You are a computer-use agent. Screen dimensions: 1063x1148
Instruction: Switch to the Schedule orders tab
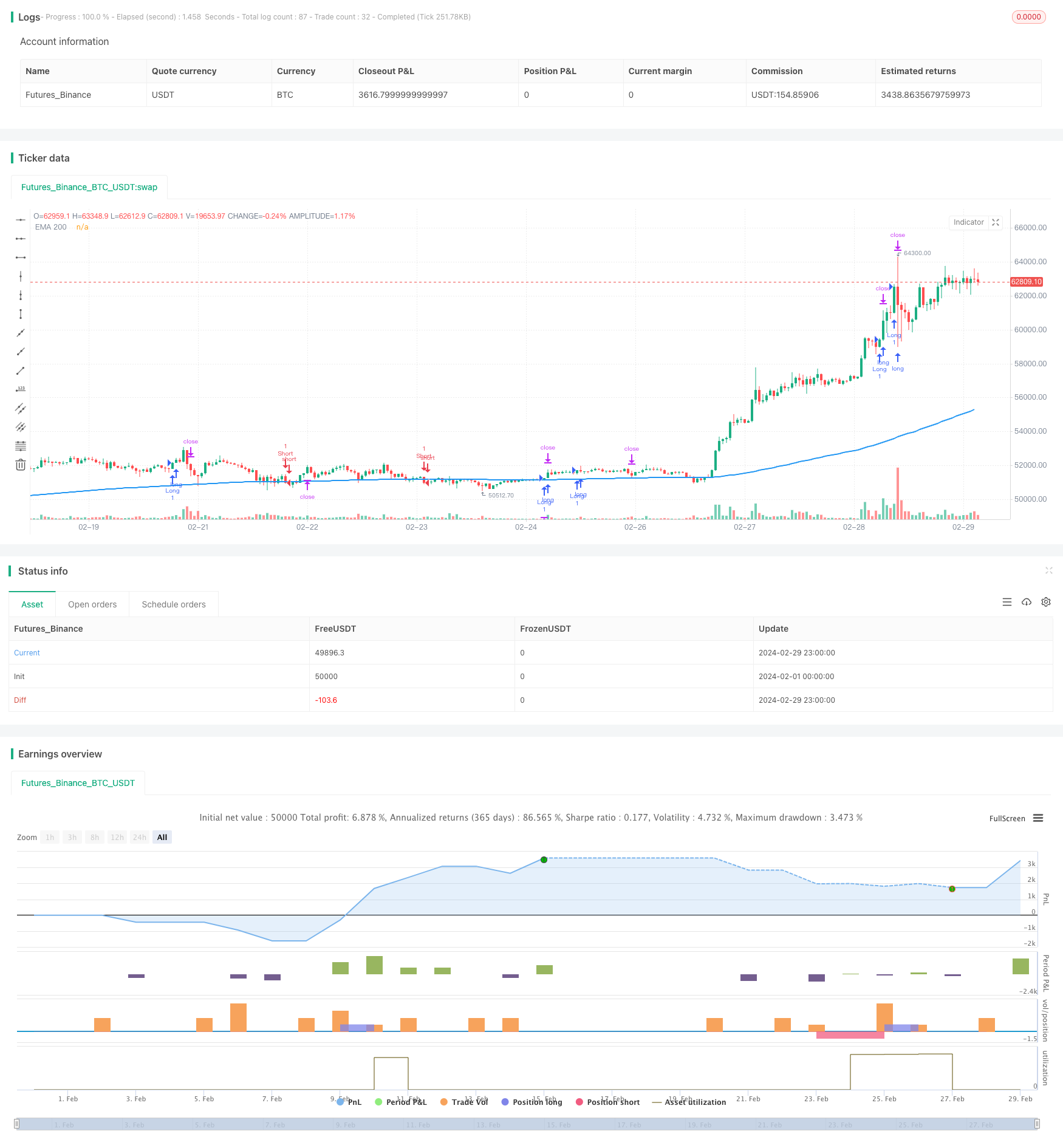tap(174, 604)
